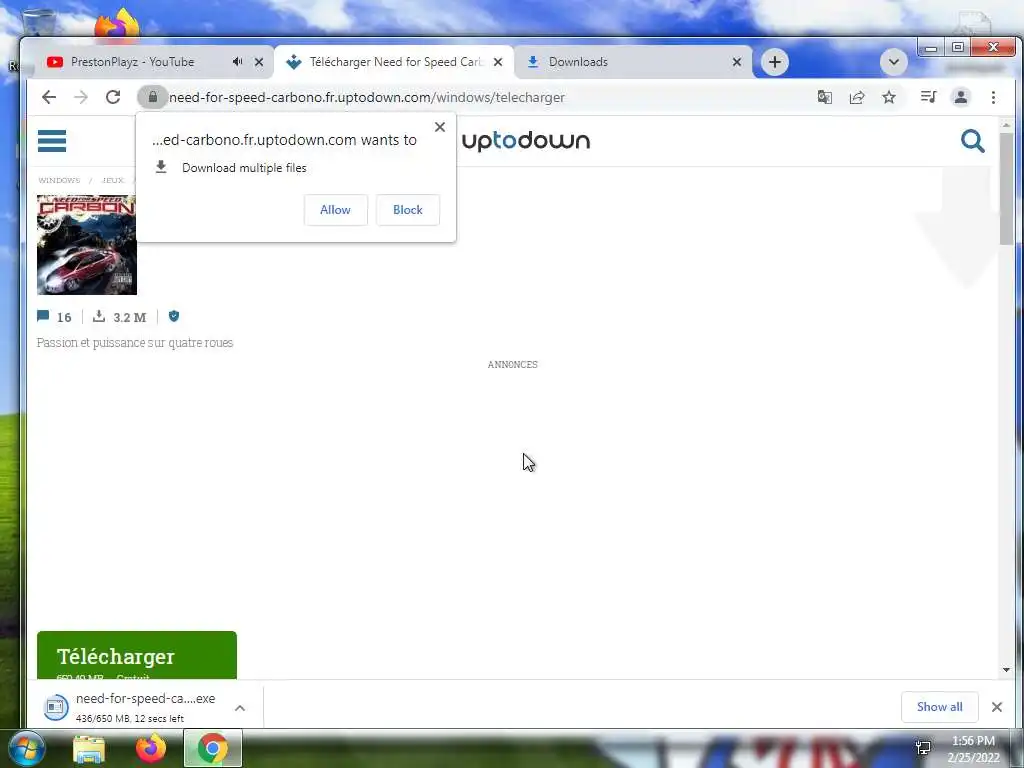
Task: Expand the download item options chevron
Action: [x=240, y=707]
